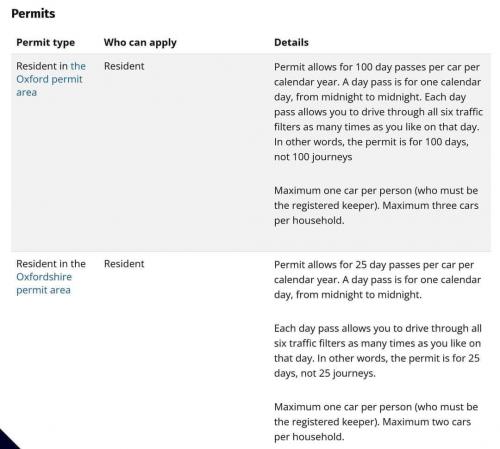Viewport: 500px width, 449px height.
Task: Click the maximum two cars per household text
Action: click(x=376, y=422)
